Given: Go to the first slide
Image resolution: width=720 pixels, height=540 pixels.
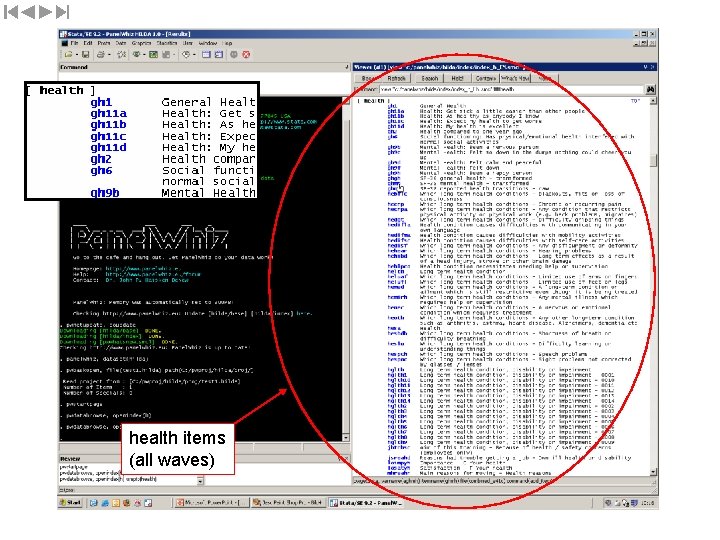Looking at the screenshot, I should point(11,12).
